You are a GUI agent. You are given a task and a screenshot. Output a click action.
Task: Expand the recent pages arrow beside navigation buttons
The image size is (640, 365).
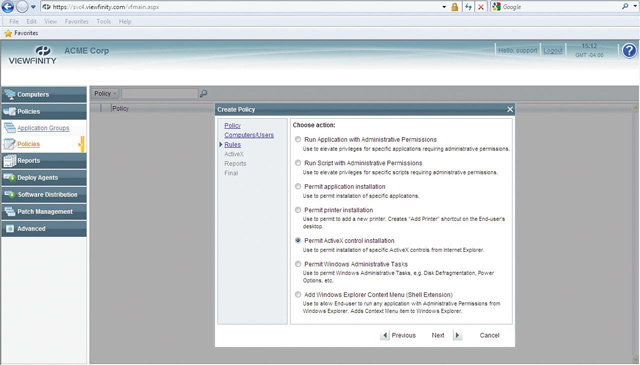point(33,7)
